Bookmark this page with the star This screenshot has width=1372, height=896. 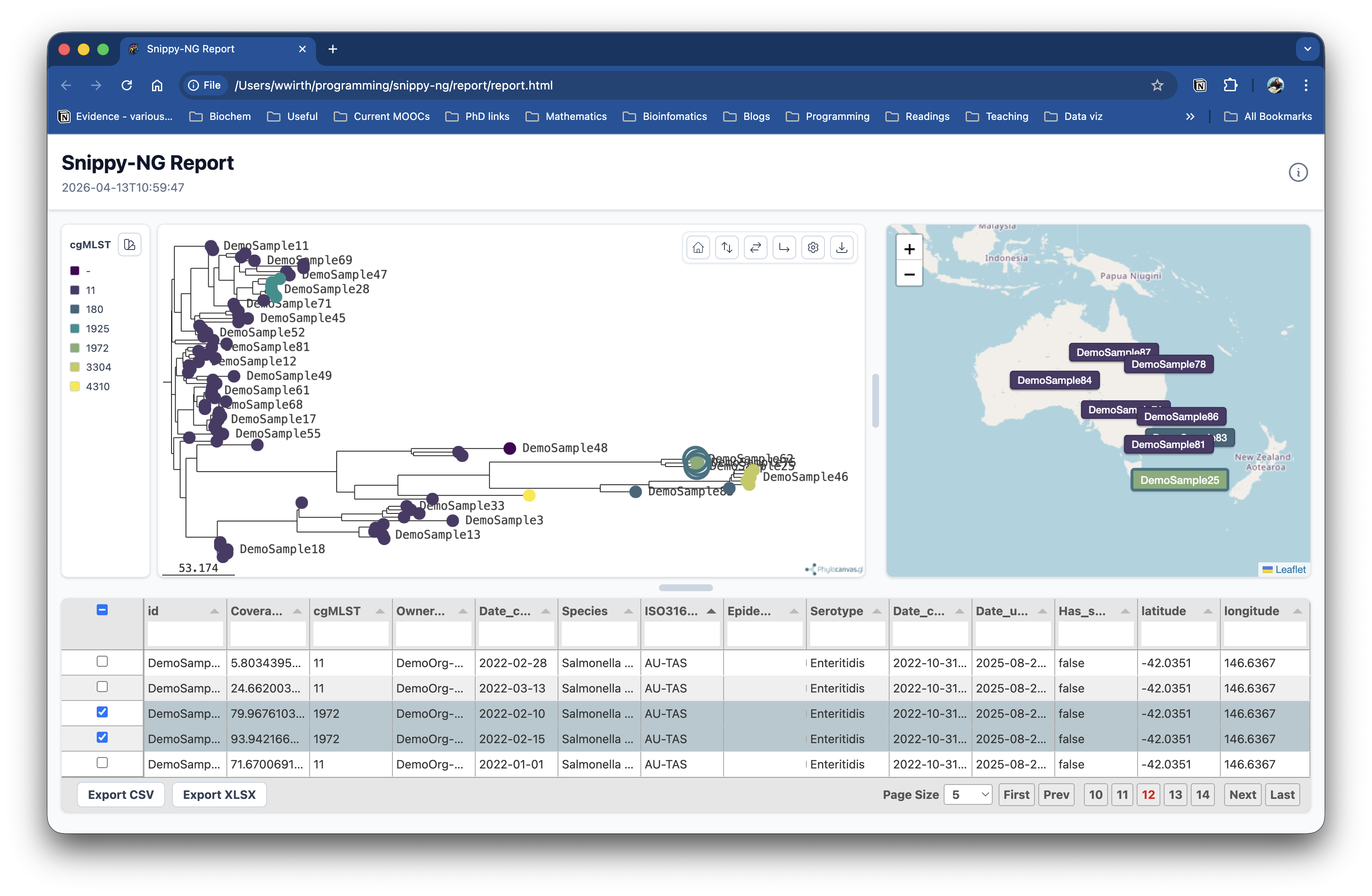point(1157,85)
